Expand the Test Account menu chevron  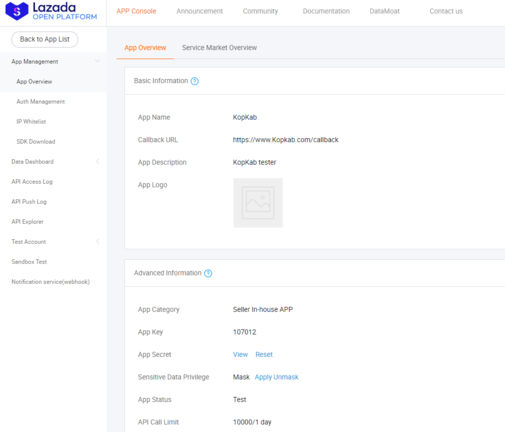(x=97, y=241)
